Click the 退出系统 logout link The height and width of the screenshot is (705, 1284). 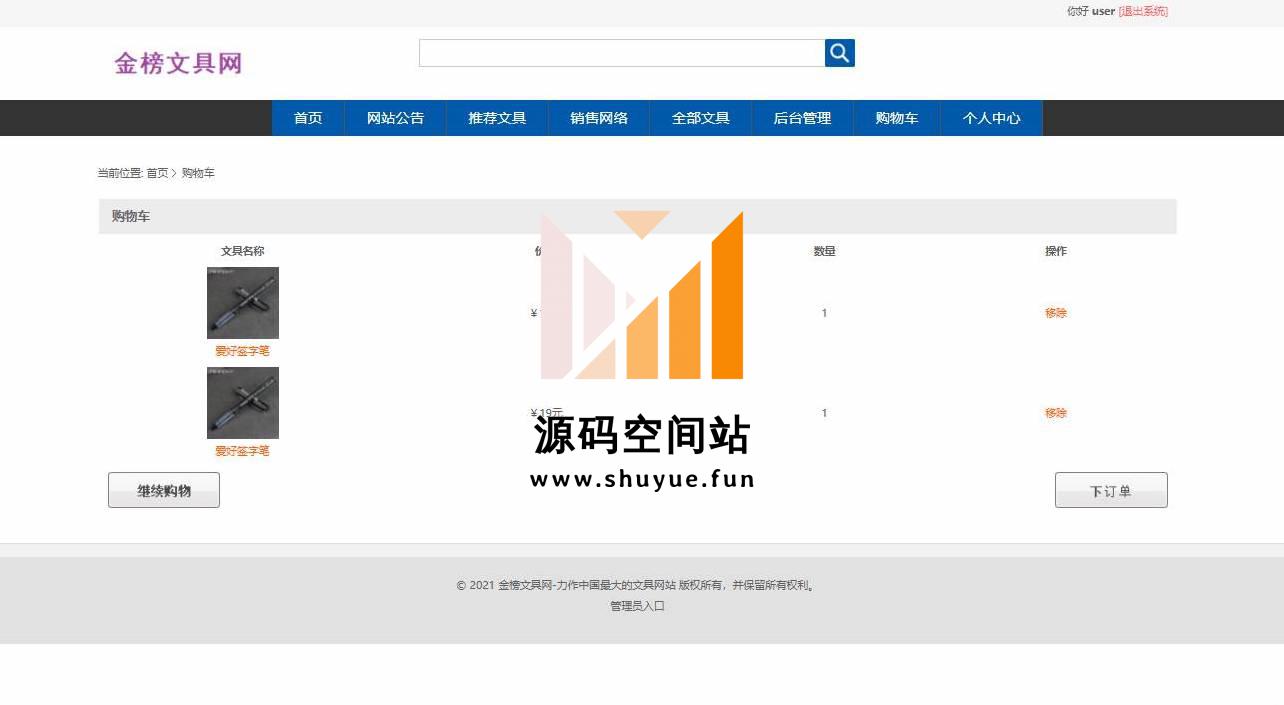coord(1143,12)
